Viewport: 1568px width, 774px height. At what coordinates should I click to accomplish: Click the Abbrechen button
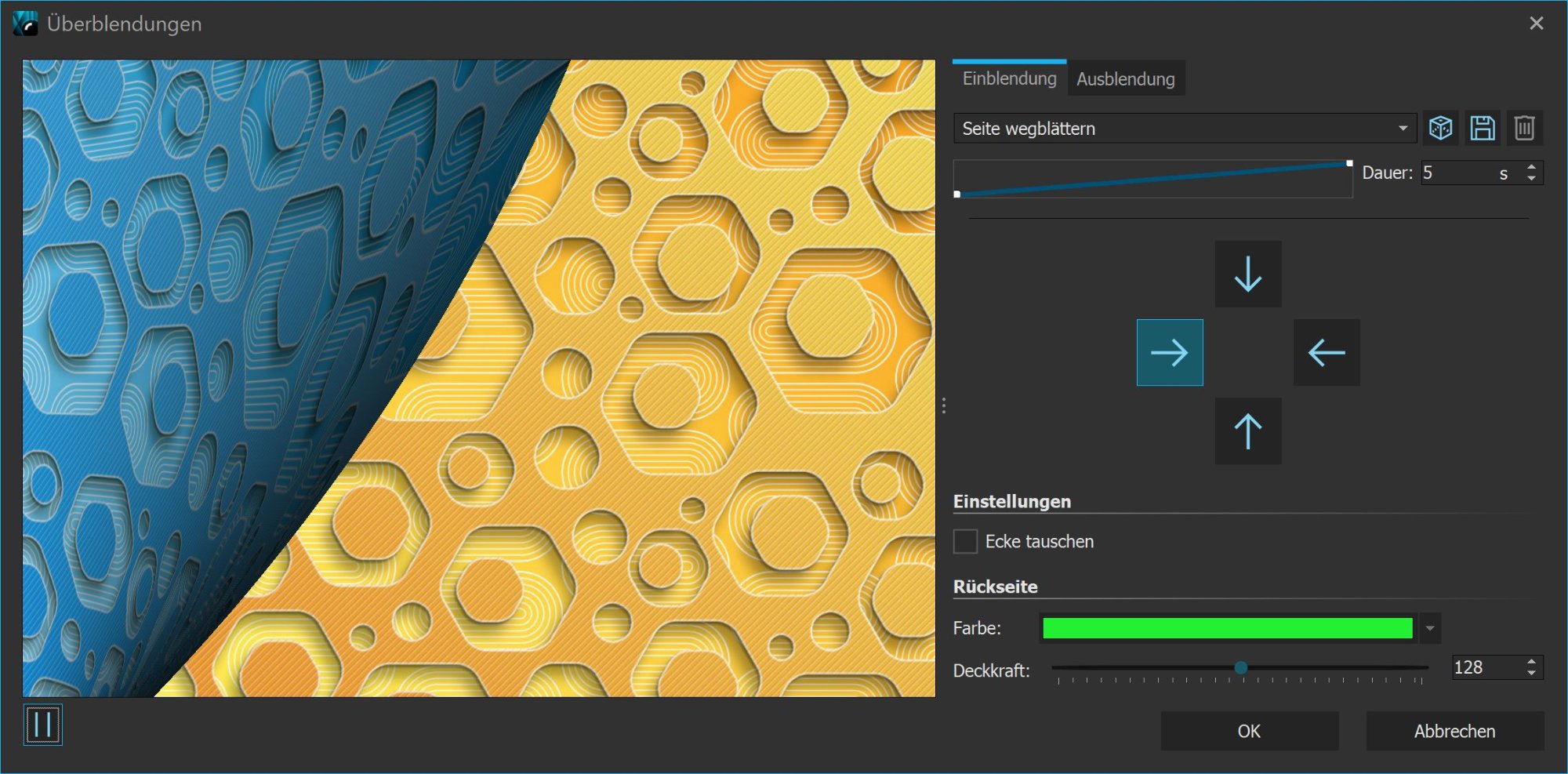1454,731
